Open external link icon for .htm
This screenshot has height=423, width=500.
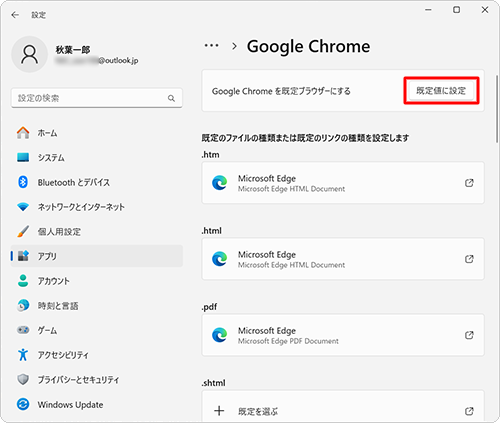pos(469,183)
